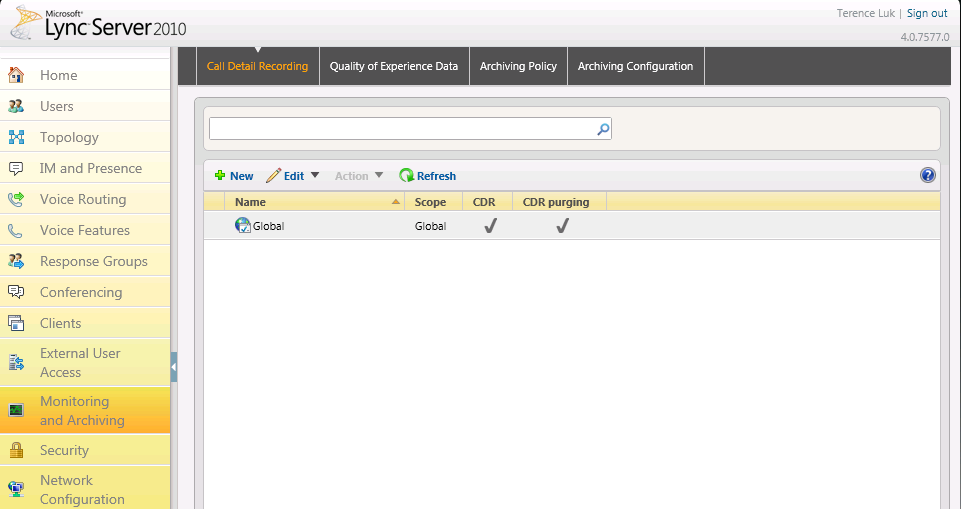Click the Users icon in sidebar

tap(16, 107)
